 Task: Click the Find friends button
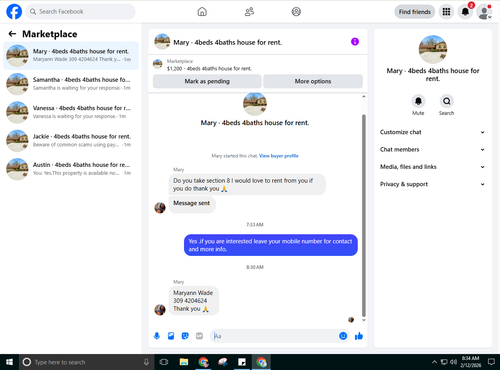point(415,12)
